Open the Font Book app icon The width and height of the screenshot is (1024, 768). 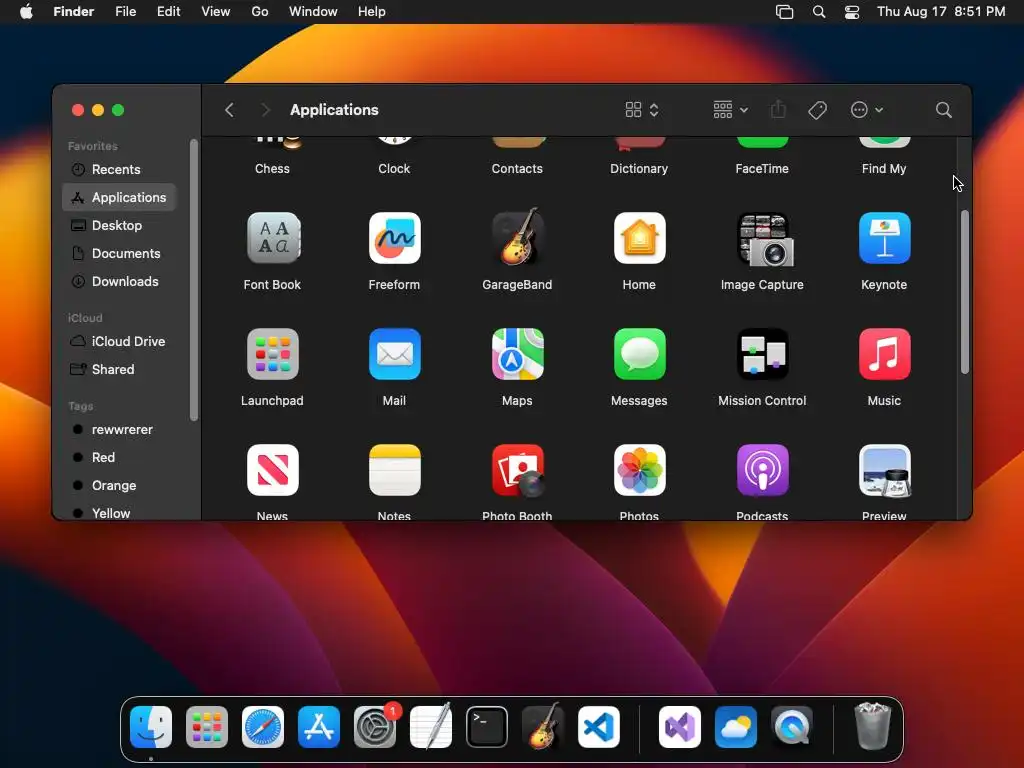pos(273,238)
